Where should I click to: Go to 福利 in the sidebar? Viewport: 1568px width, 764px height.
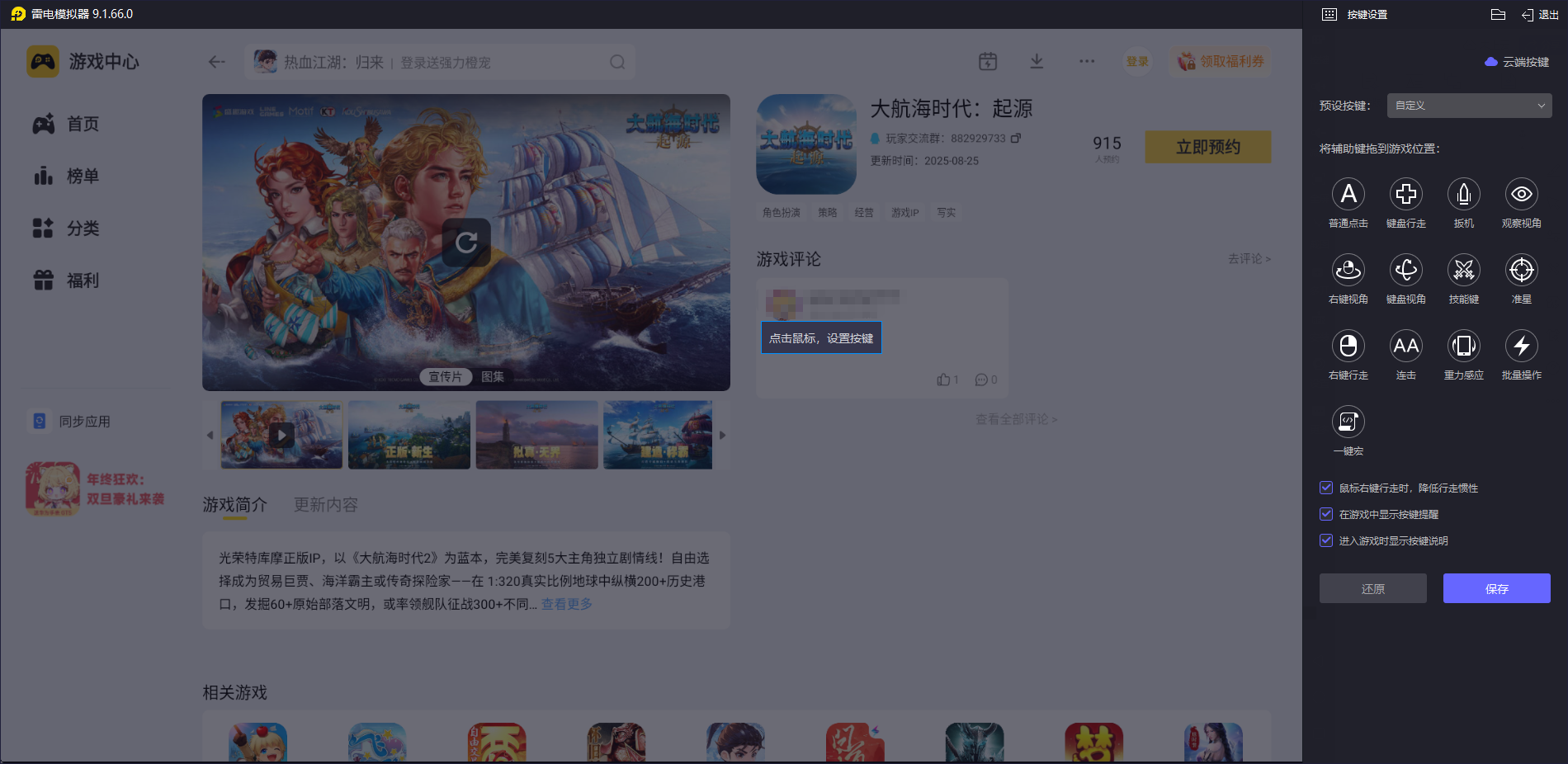click(x=66, y=281)
